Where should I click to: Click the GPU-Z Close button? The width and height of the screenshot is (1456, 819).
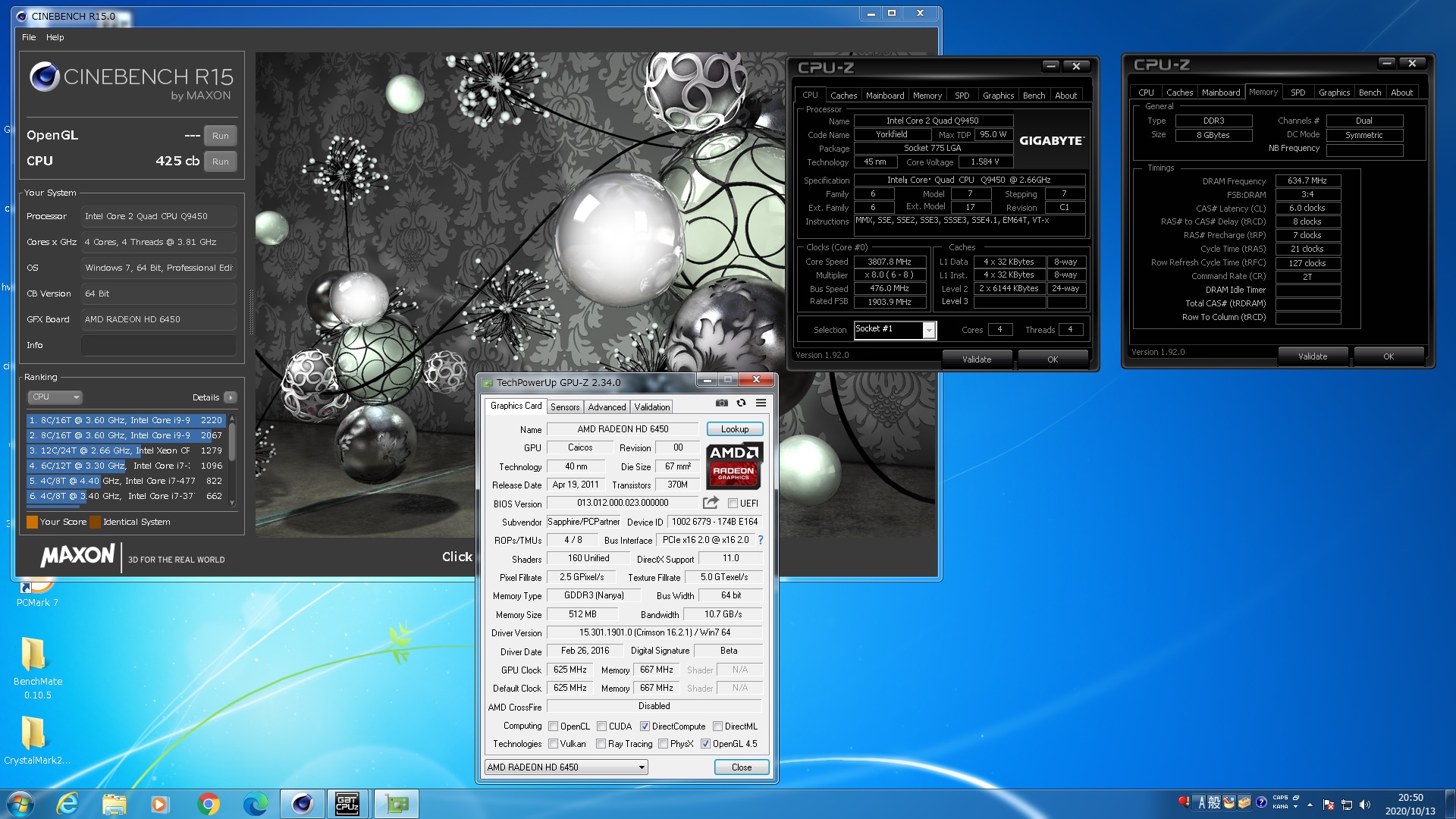pos(742,767)
